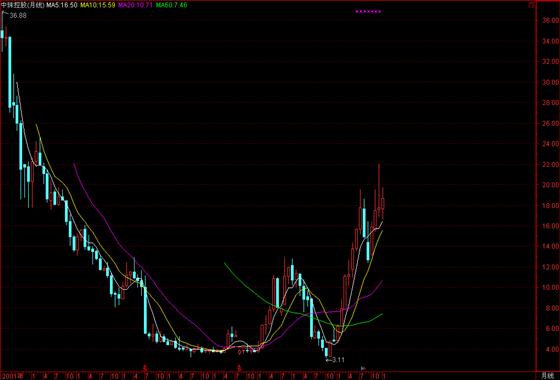The height and width of the screenshot is (380, 560).
Task: Open the 月线 period selector at bottom right
Action: point(547,376)
